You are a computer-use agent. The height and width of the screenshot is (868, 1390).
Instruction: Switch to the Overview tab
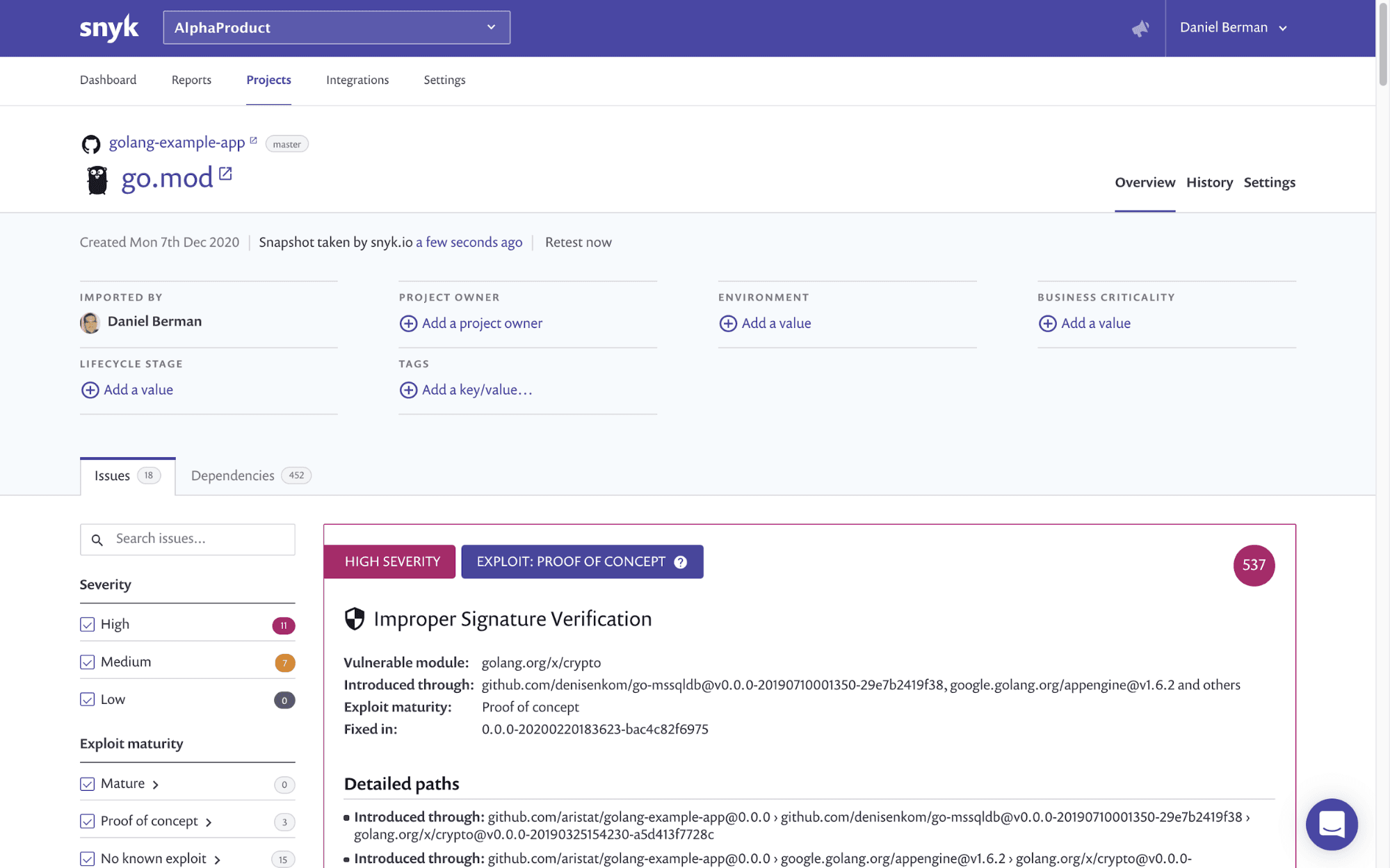(x=1145, y=182)
